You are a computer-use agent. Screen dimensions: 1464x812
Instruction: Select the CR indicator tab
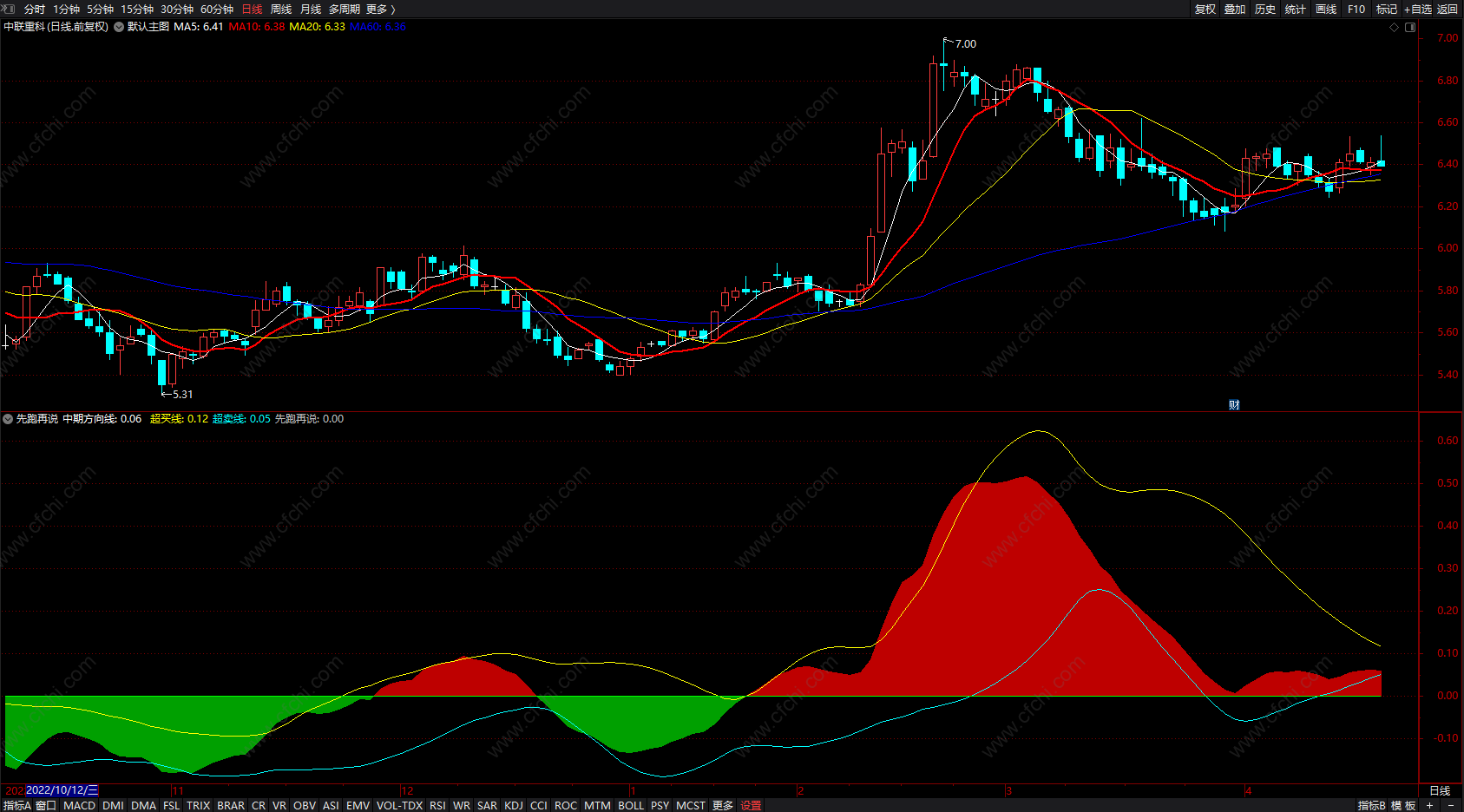click(259, 805)
